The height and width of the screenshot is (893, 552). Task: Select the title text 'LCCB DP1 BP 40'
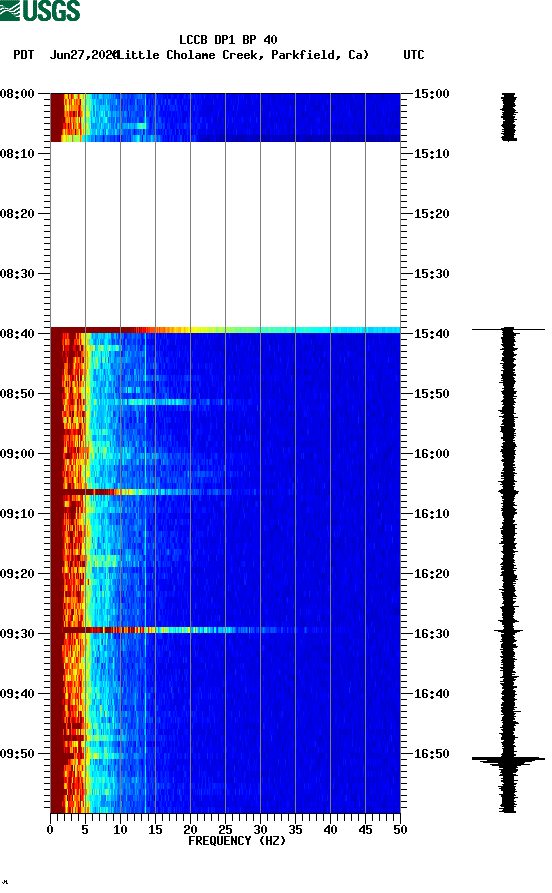coord(228,40)
